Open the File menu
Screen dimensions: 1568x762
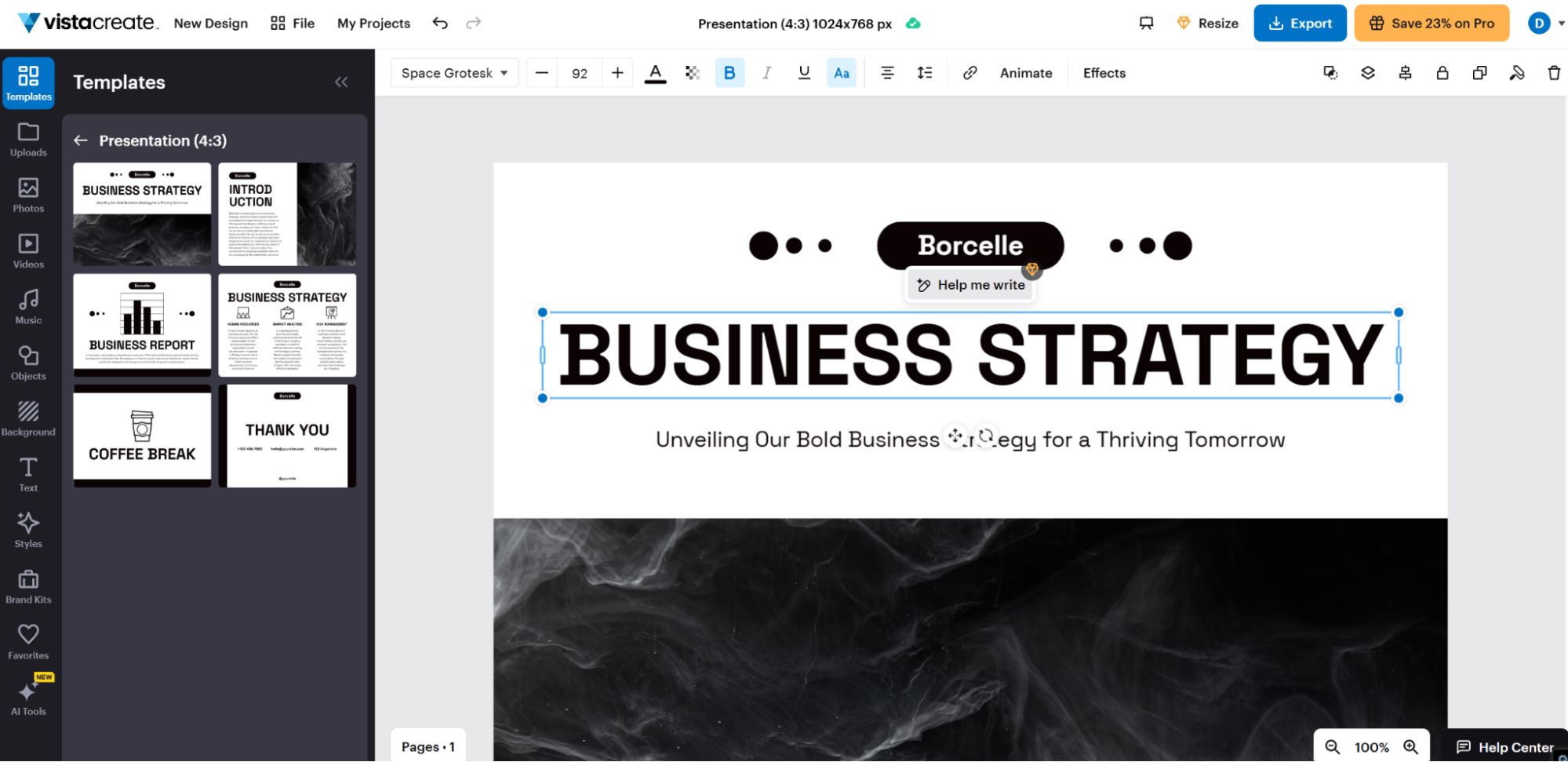[293, 24]
